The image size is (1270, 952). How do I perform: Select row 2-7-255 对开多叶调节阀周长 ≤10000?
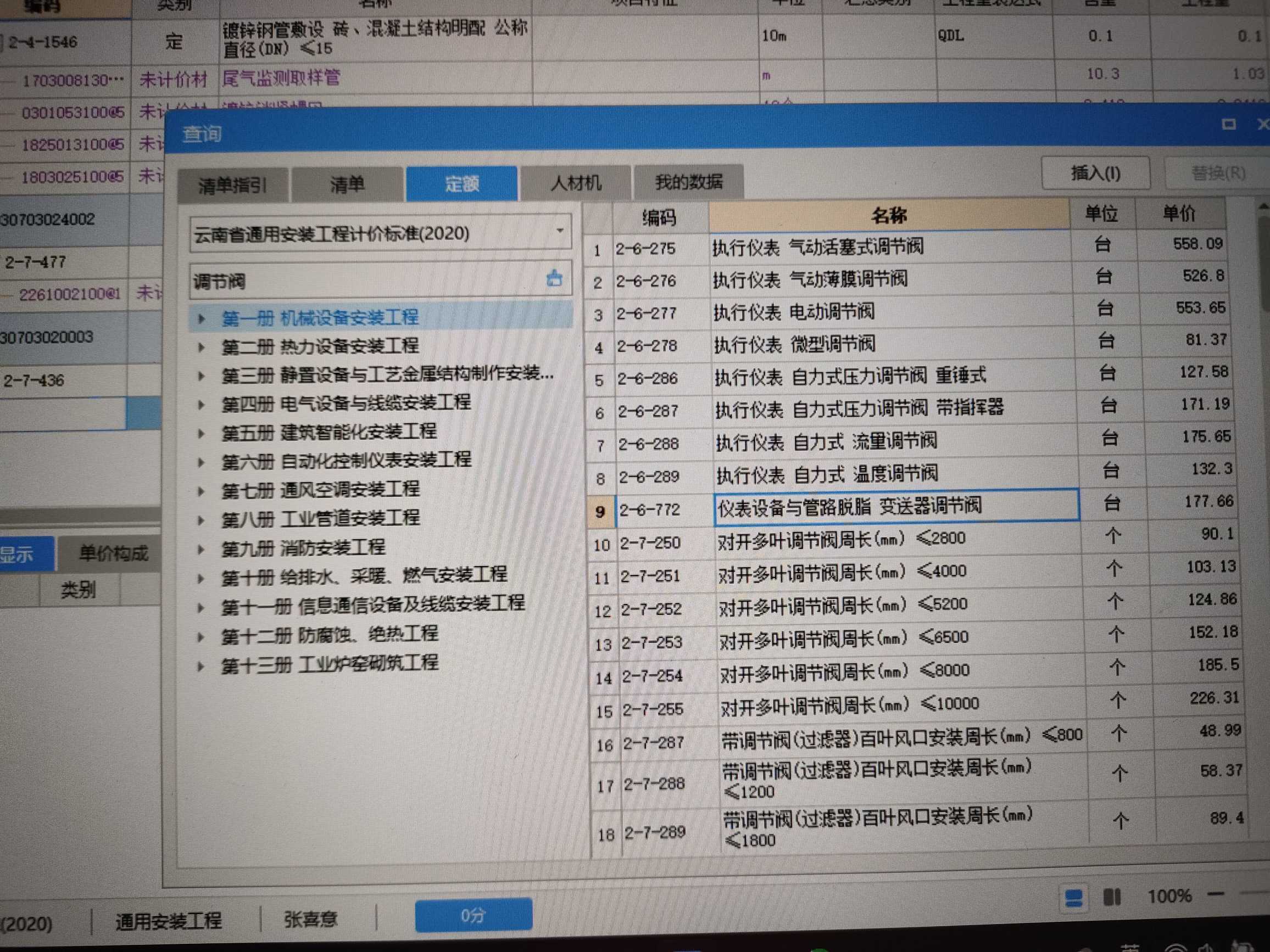tap(918, 705)
